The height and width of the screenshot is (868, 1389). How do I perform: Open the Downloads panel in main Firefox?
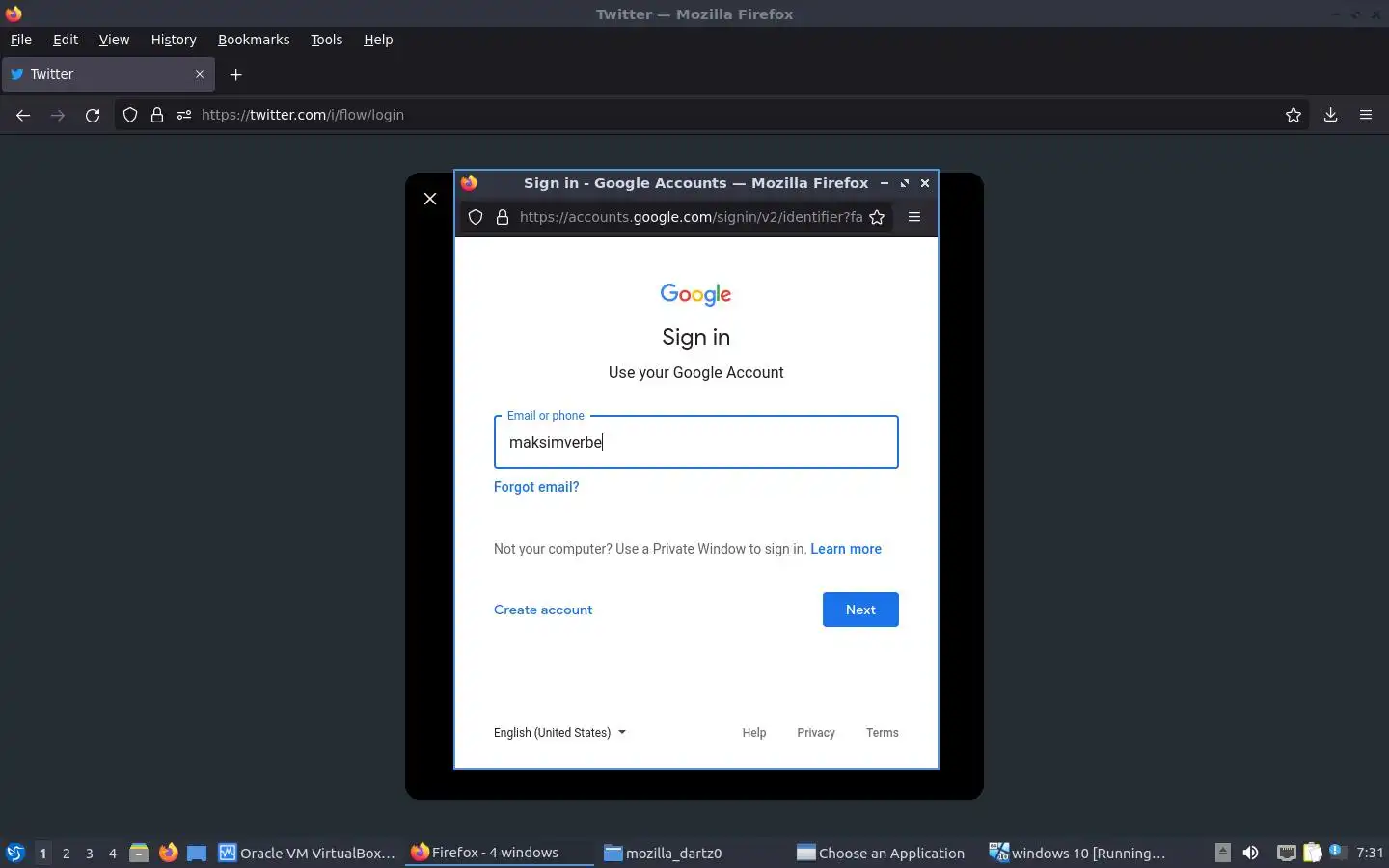(1330, 115)
